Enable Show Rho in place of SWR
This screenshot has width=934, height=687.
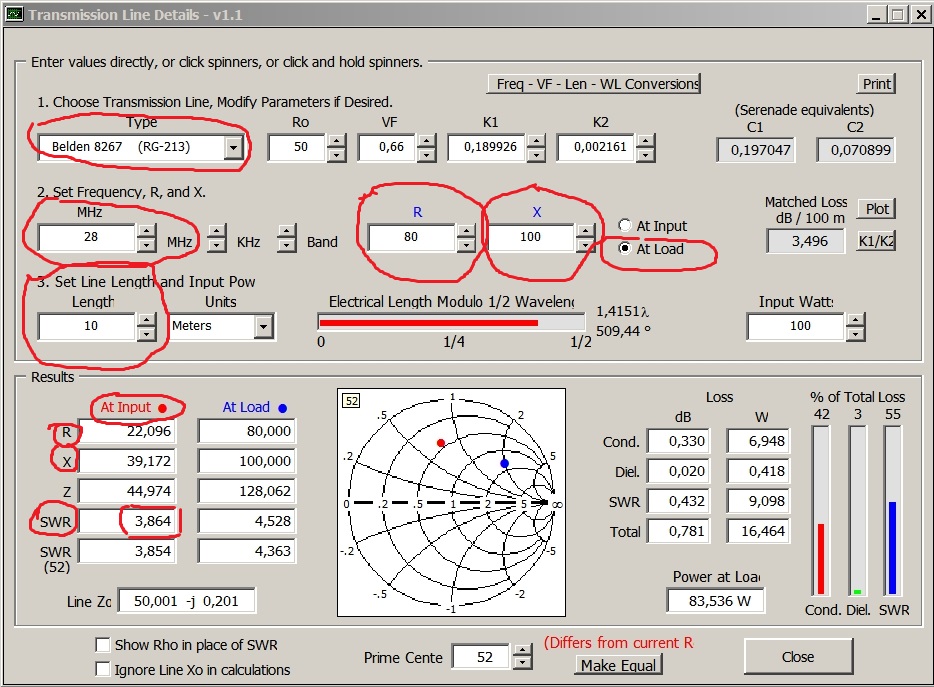click(x=102, y=645)
